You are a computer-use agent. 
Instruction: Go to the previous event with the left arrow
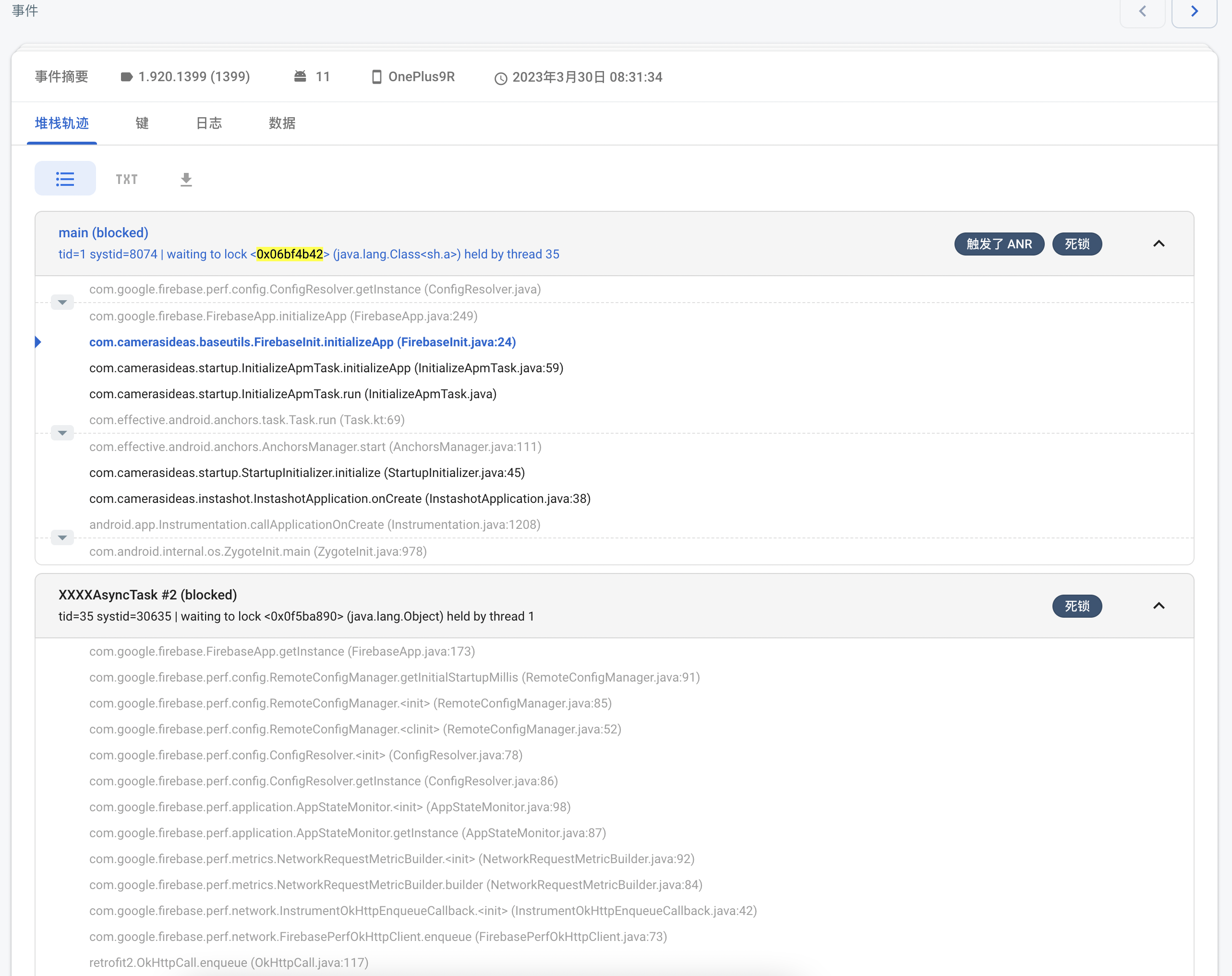coord(1142,11)
